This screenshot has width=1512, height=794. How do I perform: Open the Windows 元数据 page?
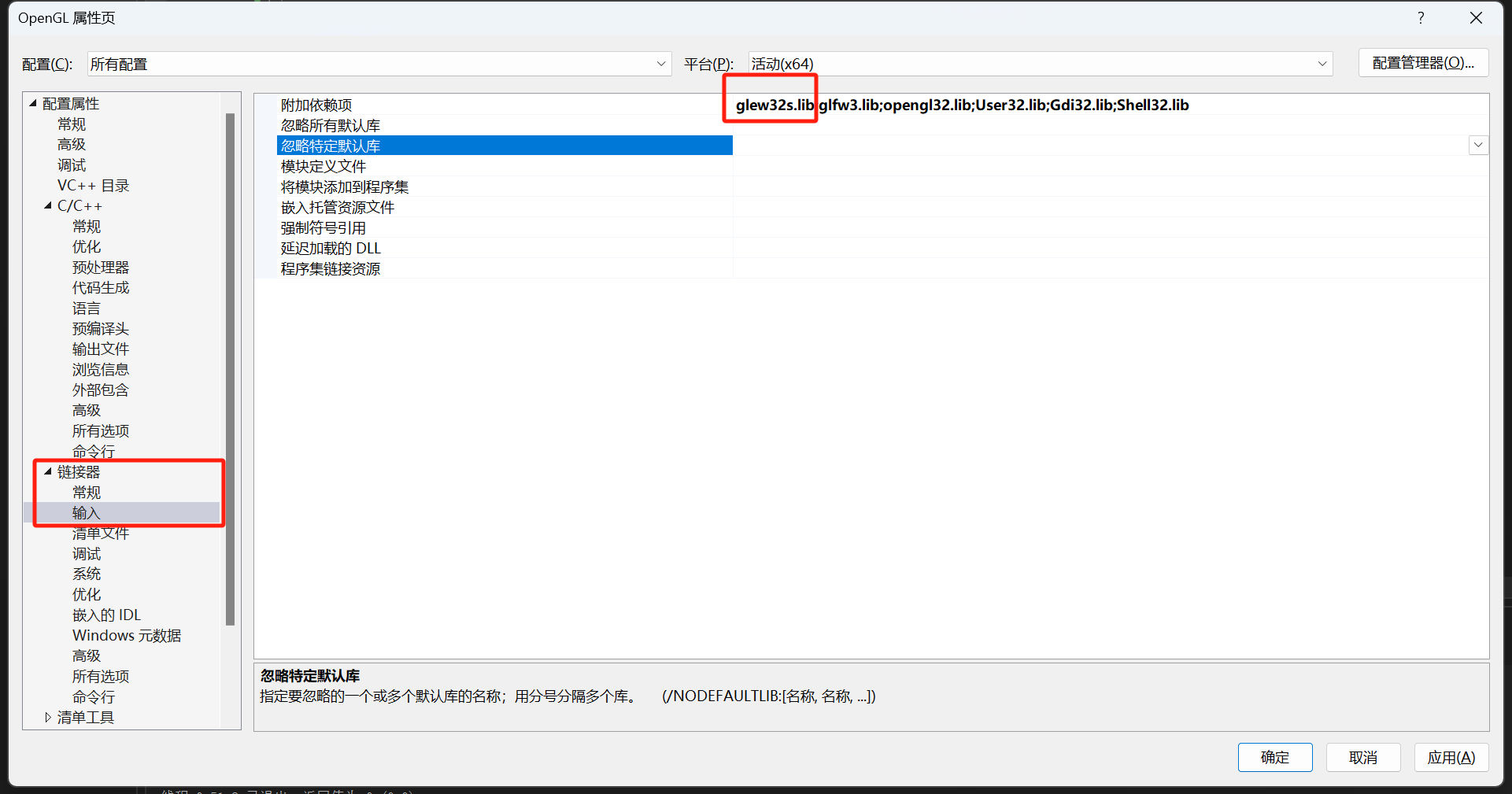click(x=127, y=636)
